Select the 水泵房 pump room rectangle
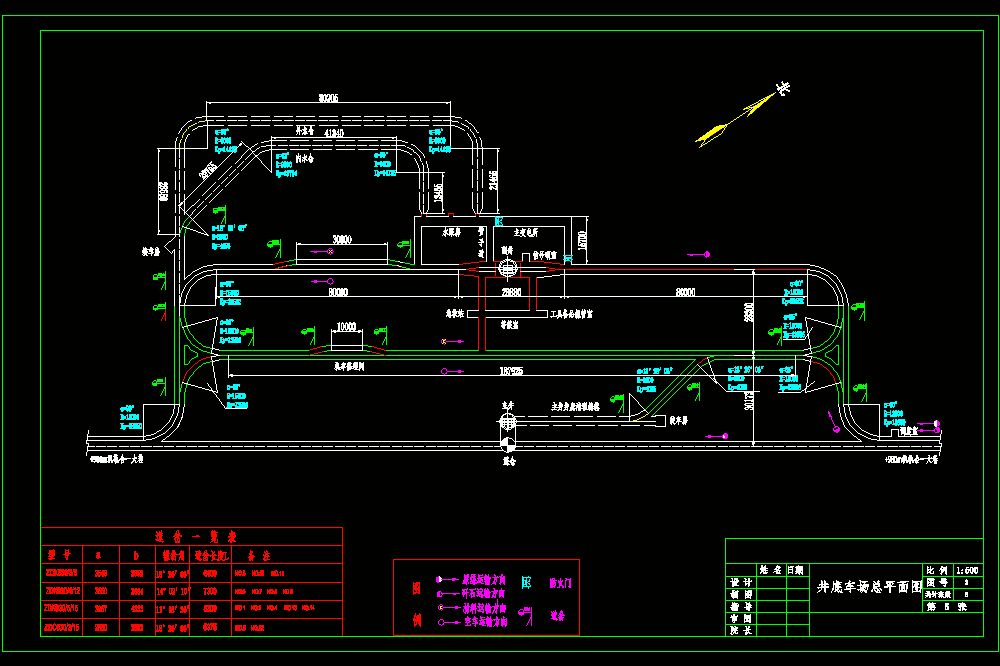The width and height of the screenshot is (1000, 666). [453, 245]
